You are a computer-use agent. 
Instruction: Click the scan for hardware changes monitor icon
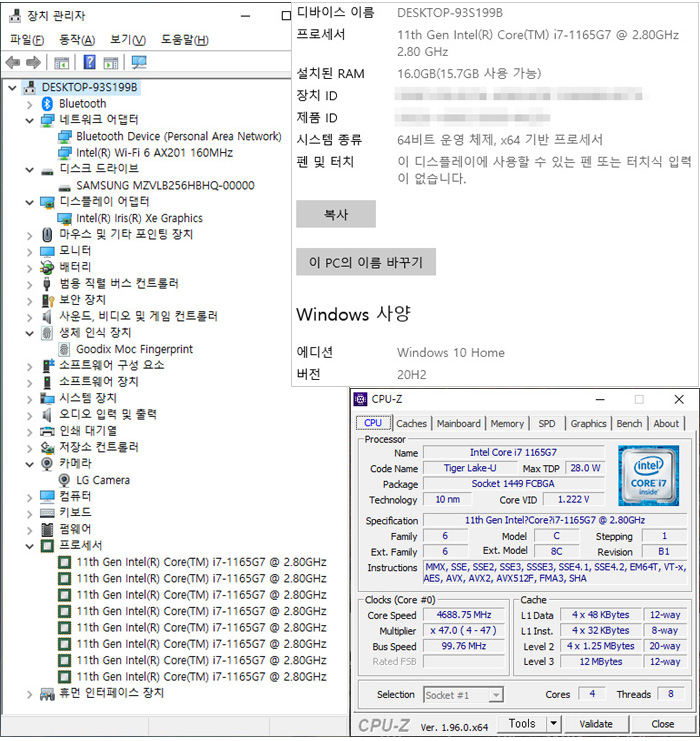139,62
